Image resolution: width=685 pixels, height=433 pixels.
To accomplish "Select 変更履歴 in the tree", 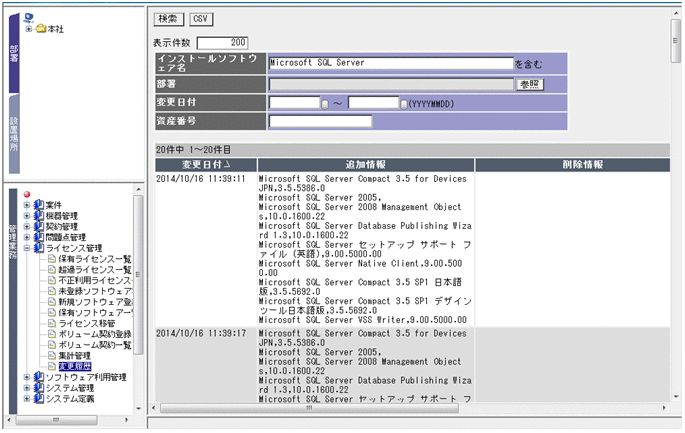I will tap(77, 366).
